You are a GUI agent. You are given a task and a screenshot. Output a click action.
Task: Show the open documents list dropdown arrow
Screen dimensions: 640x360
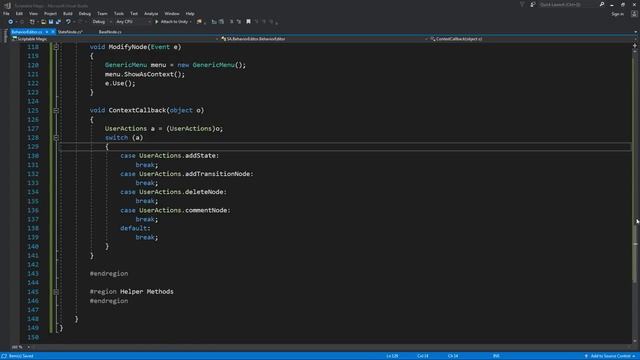(636, 32)
